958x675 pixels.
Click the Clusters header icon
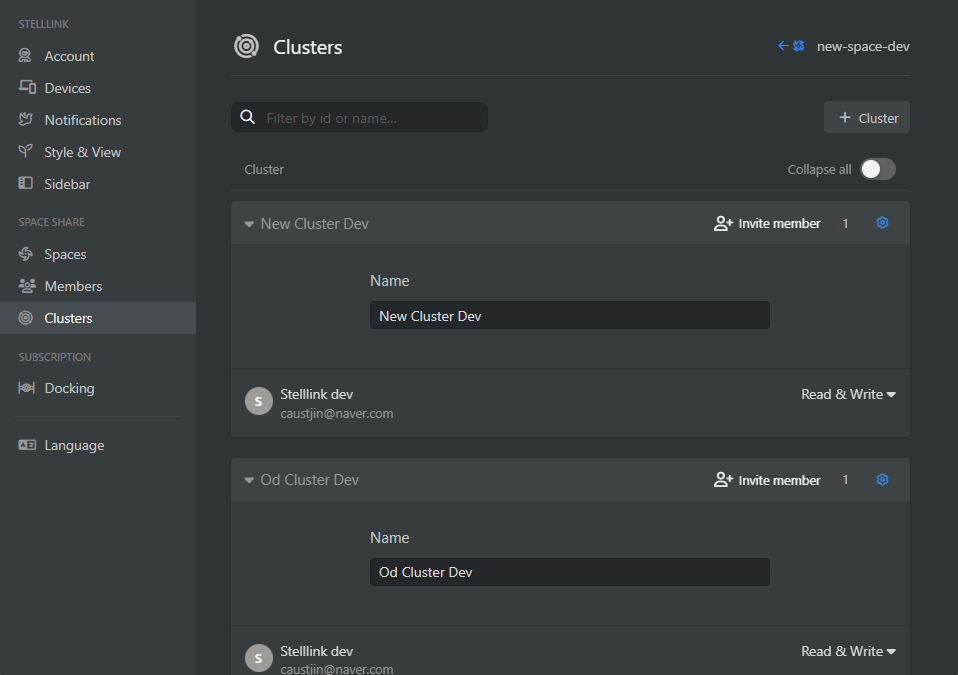coord(246,46)
